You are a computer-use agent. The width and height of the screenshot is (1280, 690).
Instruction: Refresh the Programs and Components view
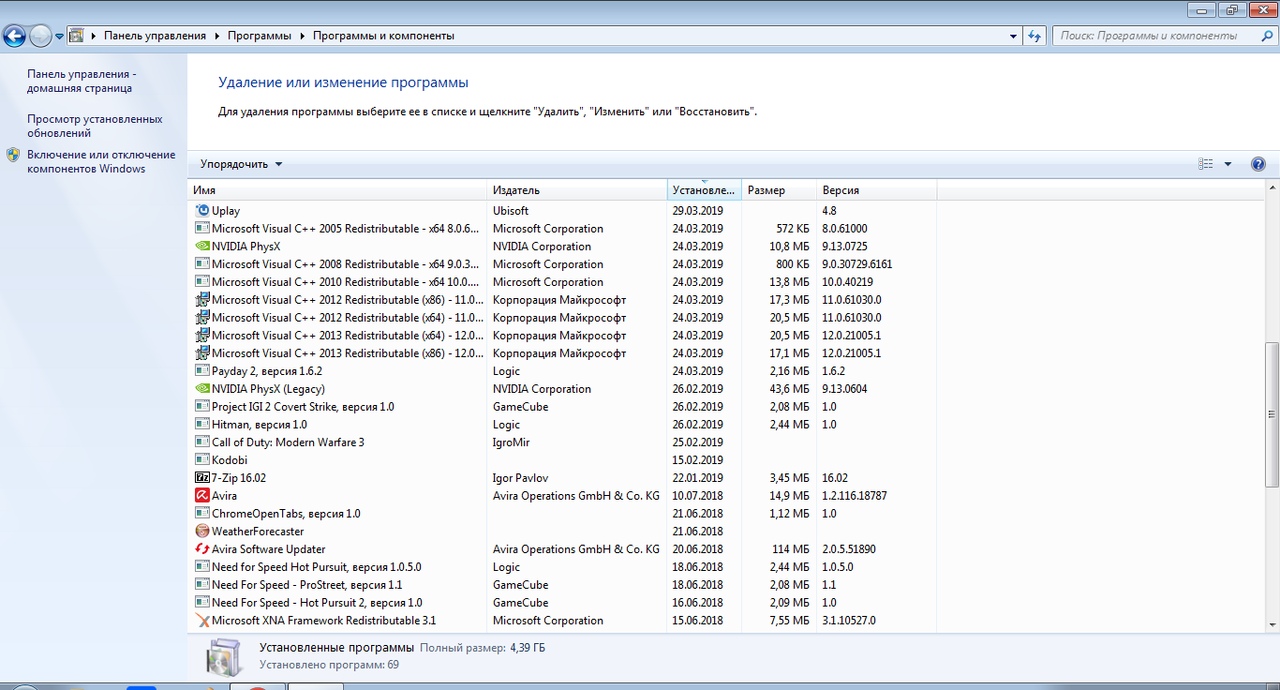[1035, 36]
